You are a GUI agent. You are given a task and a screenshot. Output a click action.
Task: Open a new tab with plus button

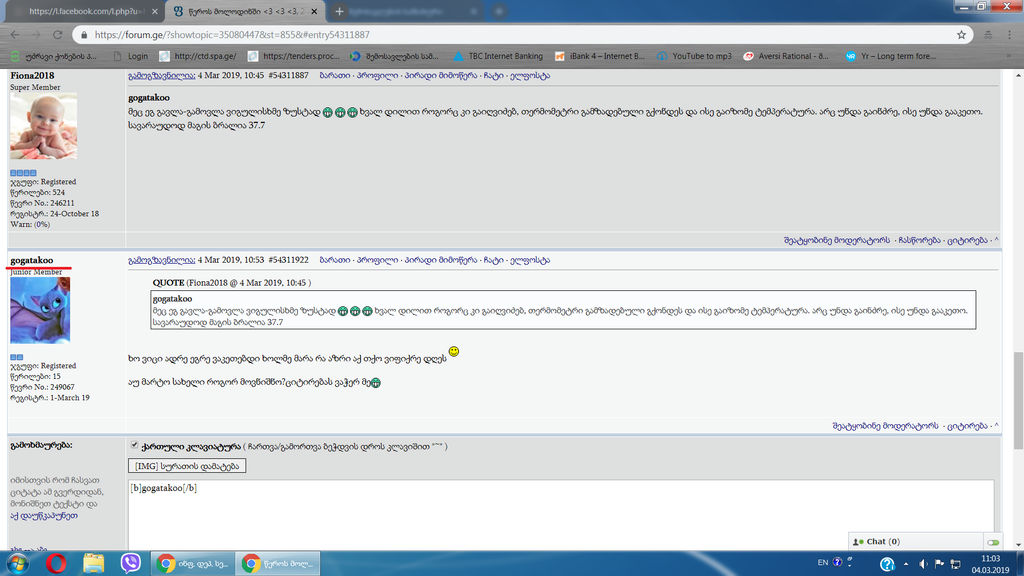339,11
